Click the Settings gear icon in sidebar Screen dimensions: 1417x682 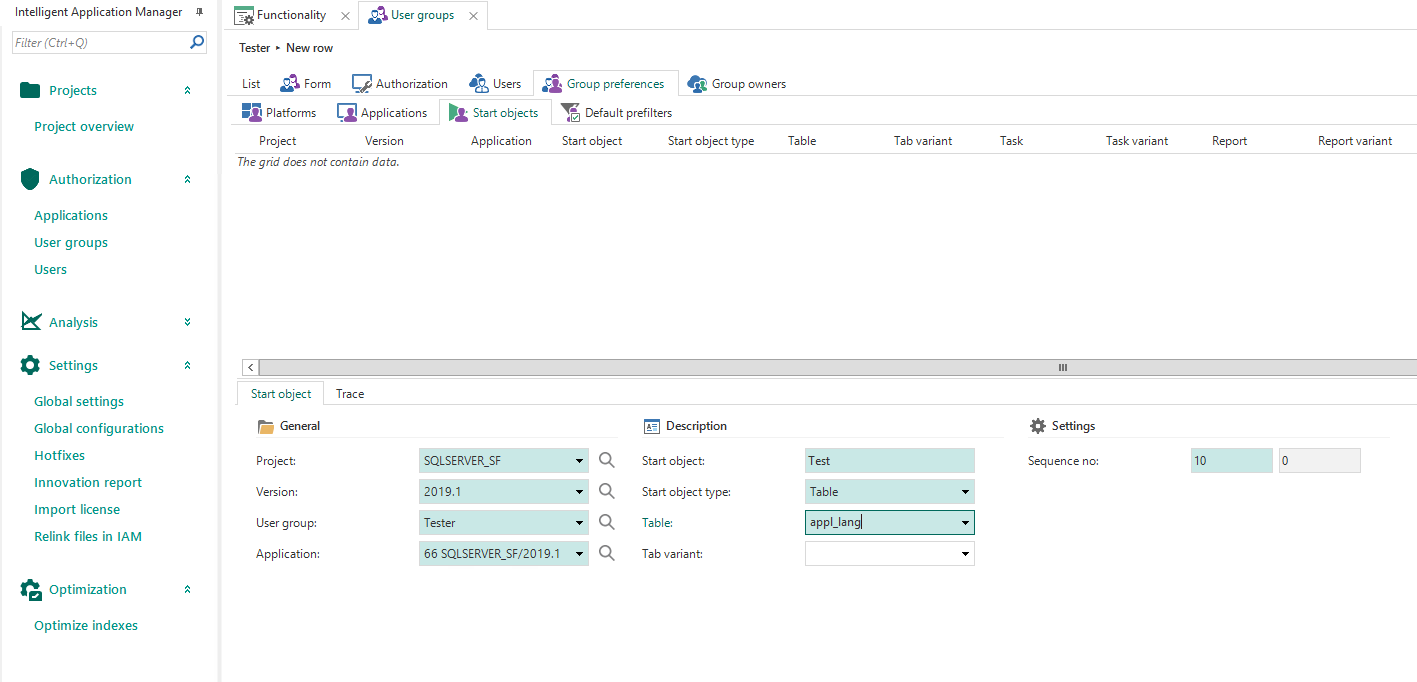tap(30, 365)
